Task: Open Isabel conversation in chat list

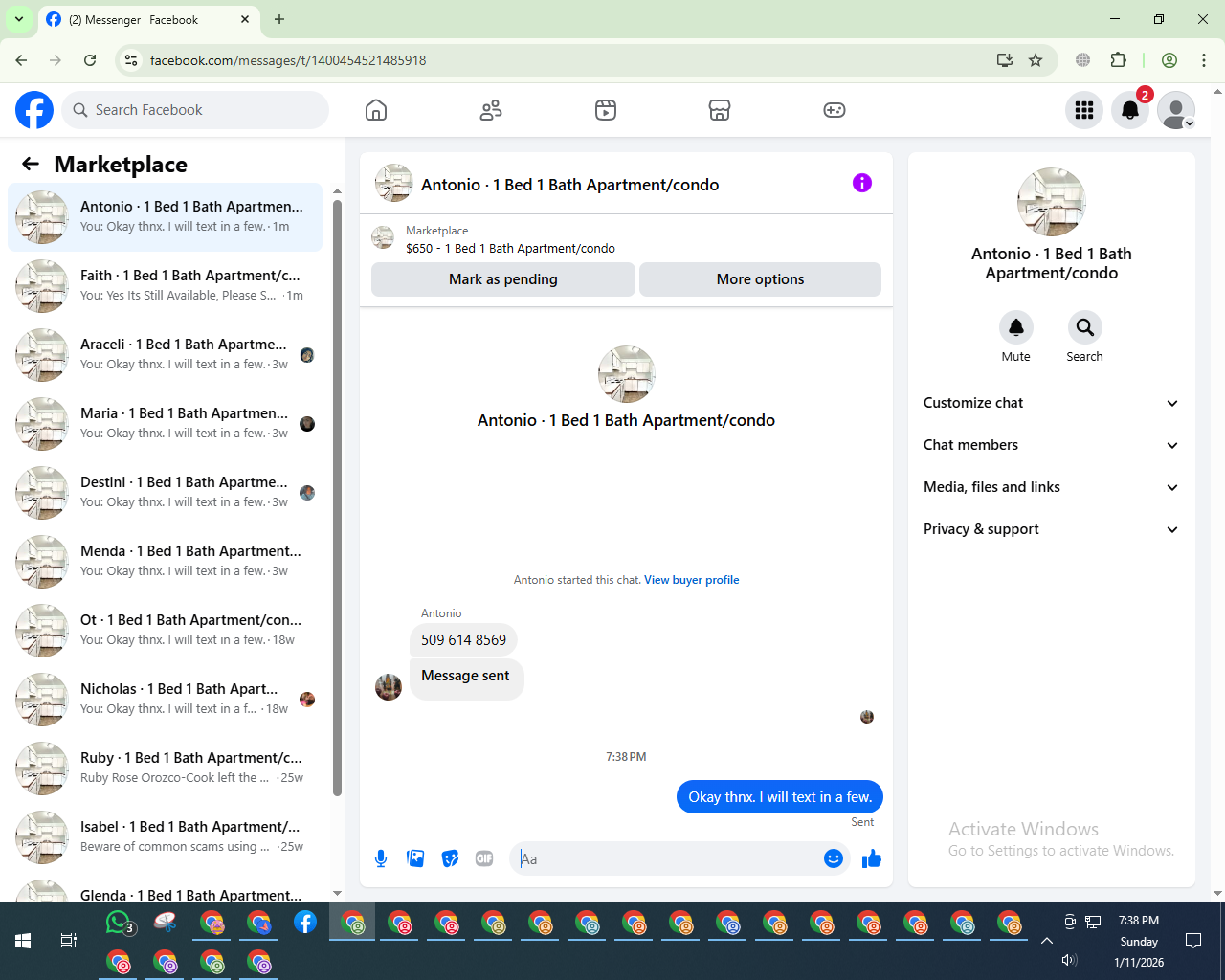Action: (x=165, y=837)
